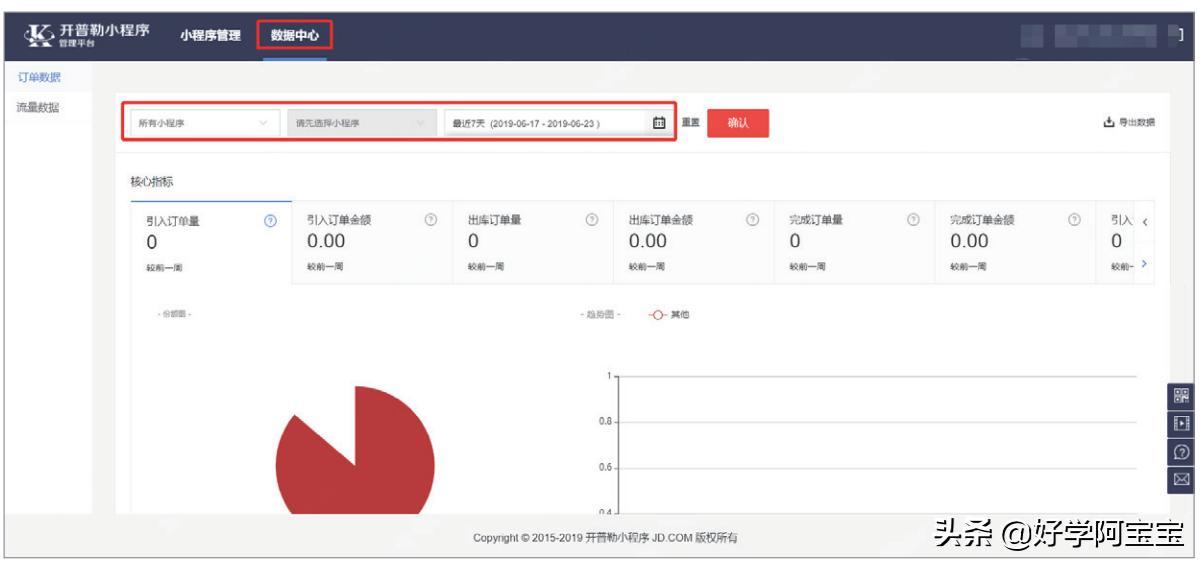The height and width of the screenshot is (566, 1202).
Task: Click the mail feedback icon on right edge
Action: 1181,480
